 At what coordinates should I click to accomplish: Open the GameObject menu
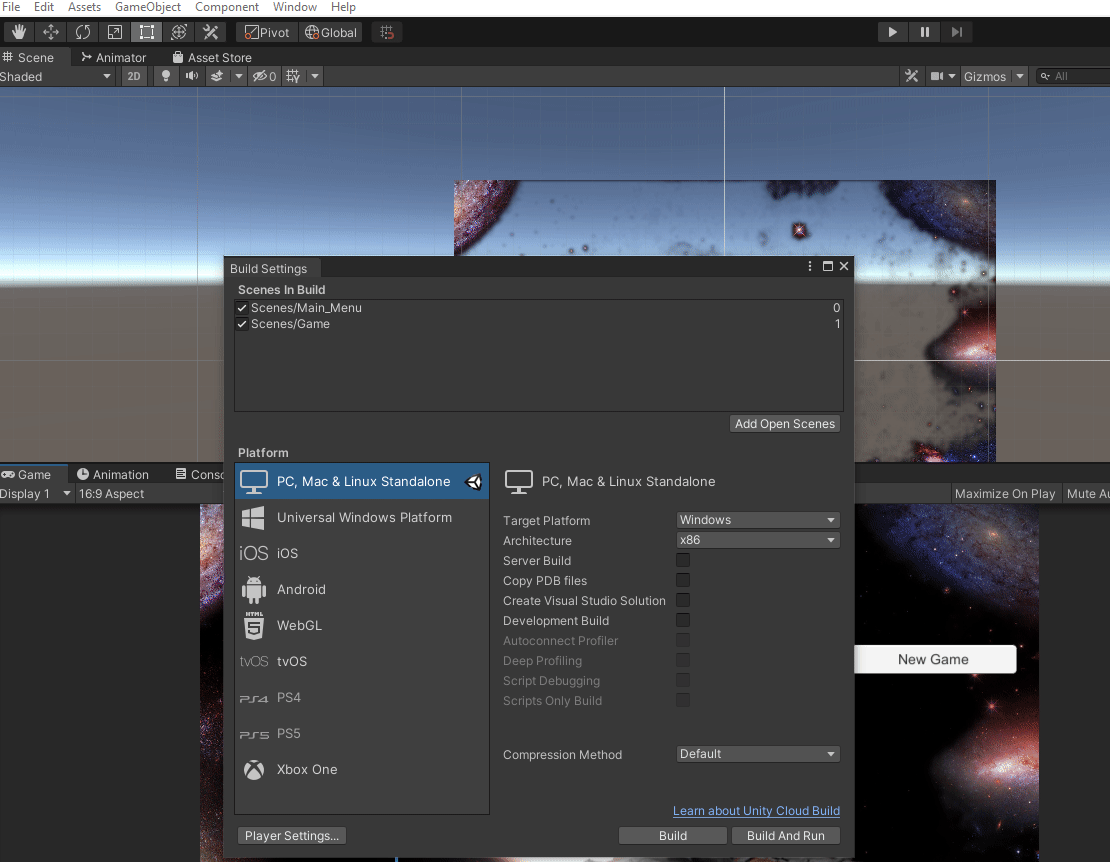coord(148,7)
